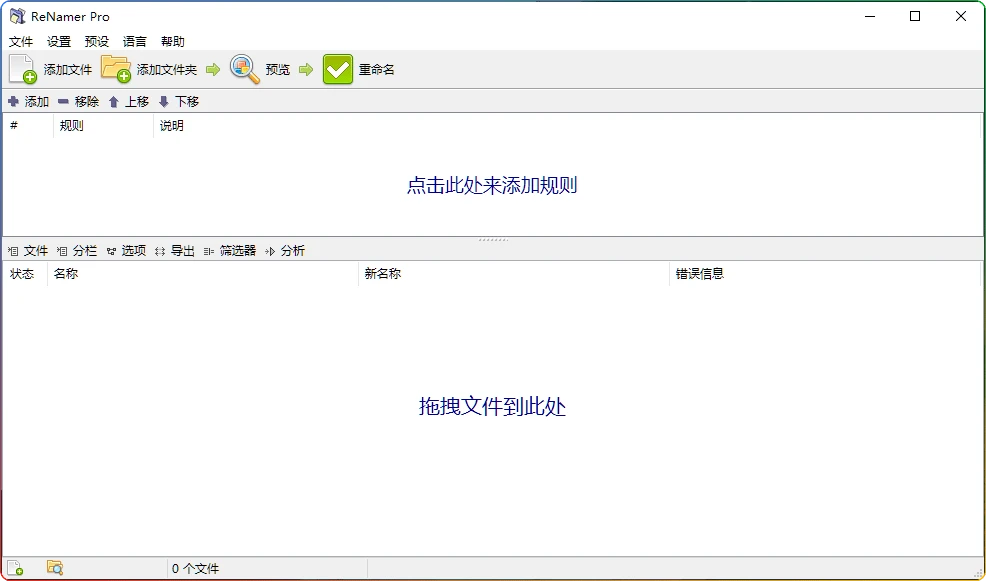This screenshot has height=581, width=986.
Task: Click the 添加文件夹 (Add Folders) toolbar icon
Action: [x=117, y=68]
